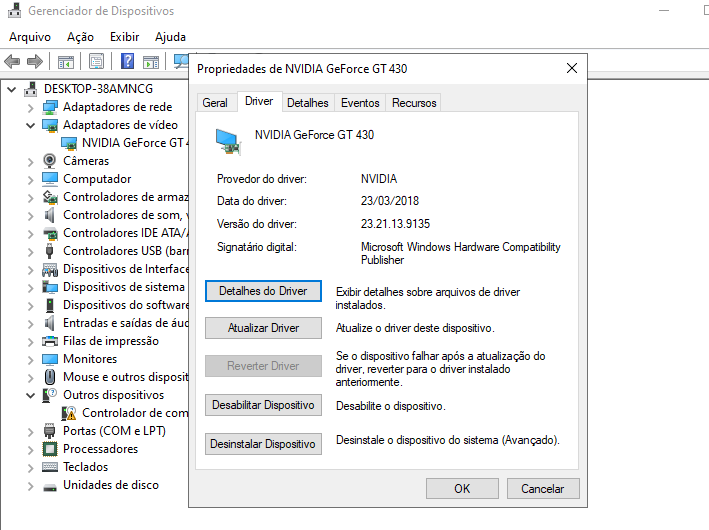
Task: Switch to the Recursos tab
Action: pyautogui.click(x=414, y=103)
